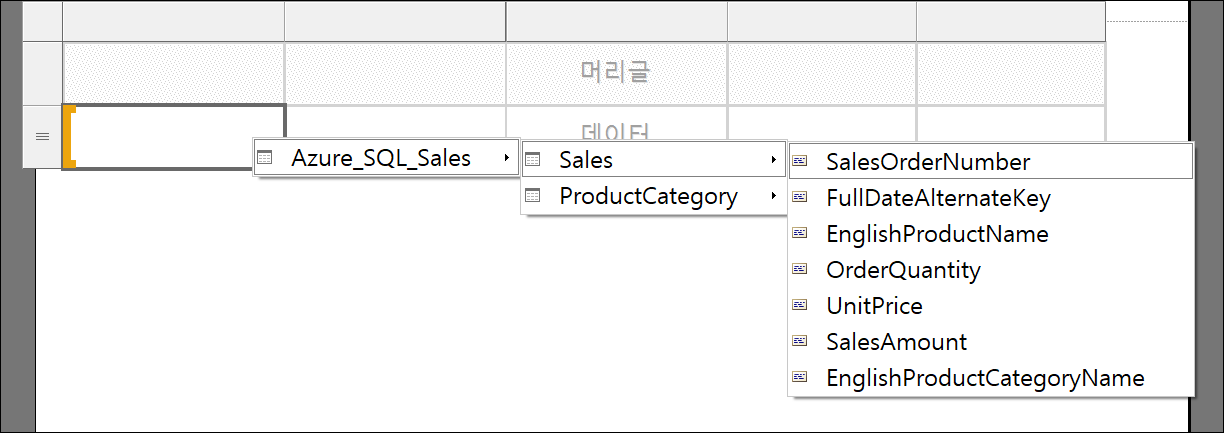The image size is (1224, 433).
Task: Expand the arrow next to Sales
Action: click(773, 160)
